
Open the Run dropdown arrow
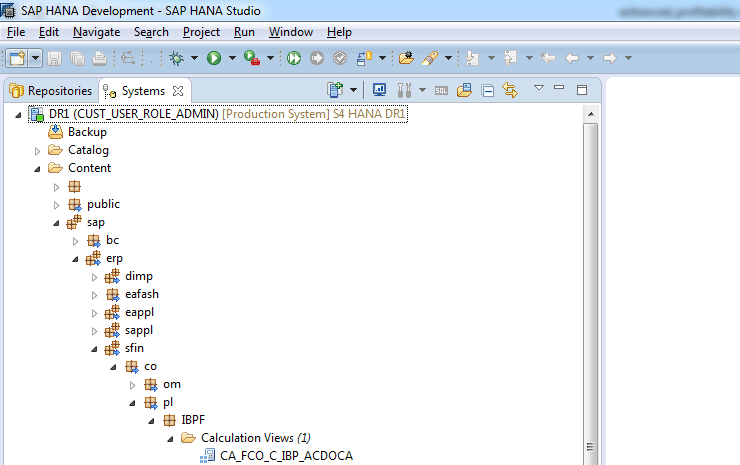click(232, 58)
